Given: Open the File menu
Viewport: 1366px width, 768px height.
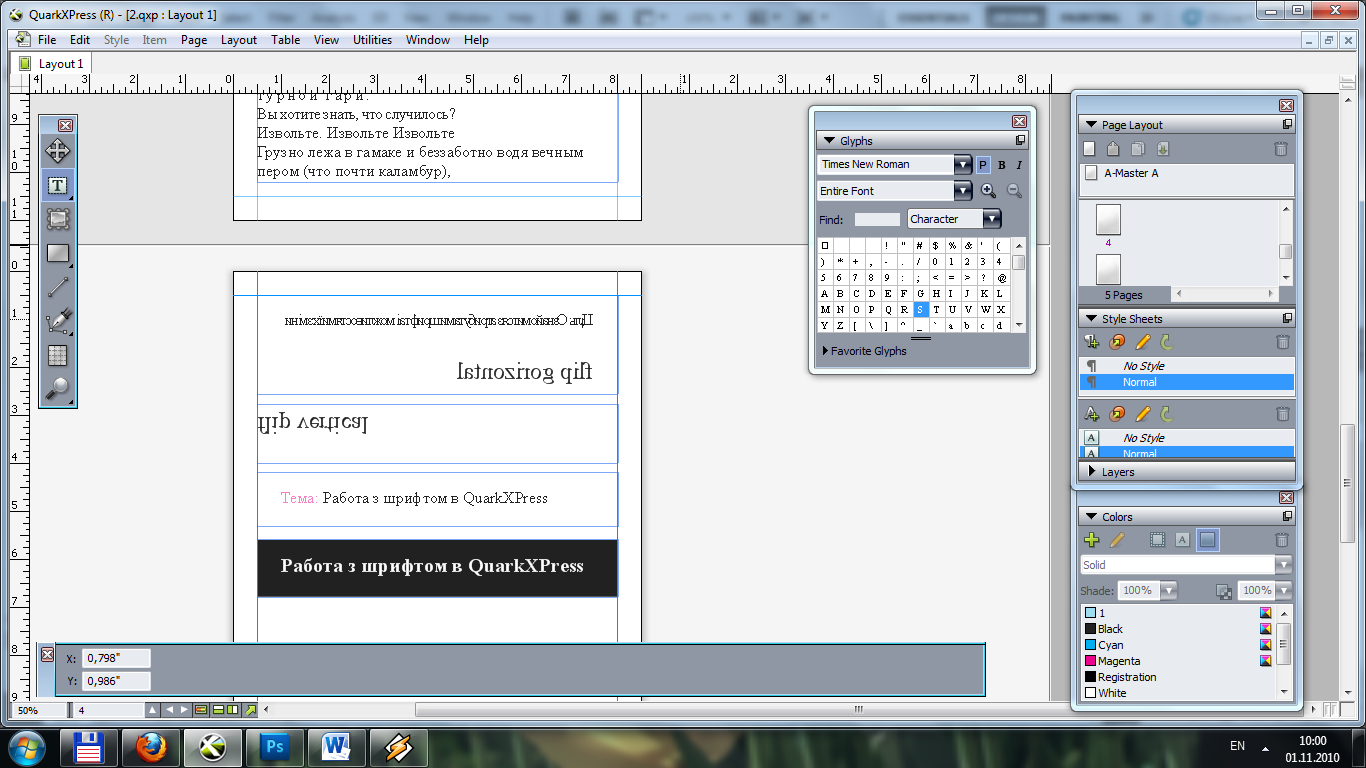Looking at the screenshot, I should (47, 40).
